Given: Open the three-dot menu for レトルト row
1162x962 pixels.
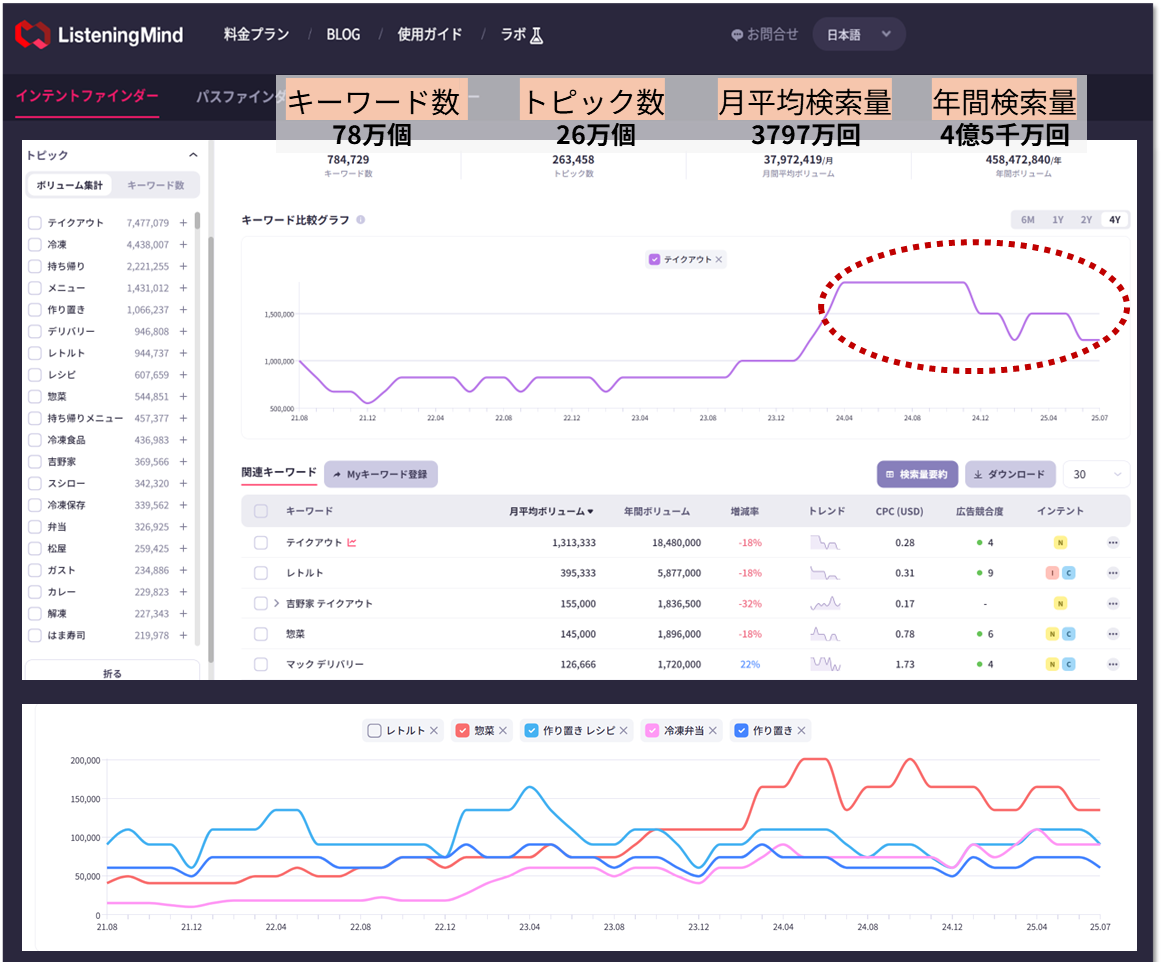Looking at the screenshot, I should (1112, 573).
